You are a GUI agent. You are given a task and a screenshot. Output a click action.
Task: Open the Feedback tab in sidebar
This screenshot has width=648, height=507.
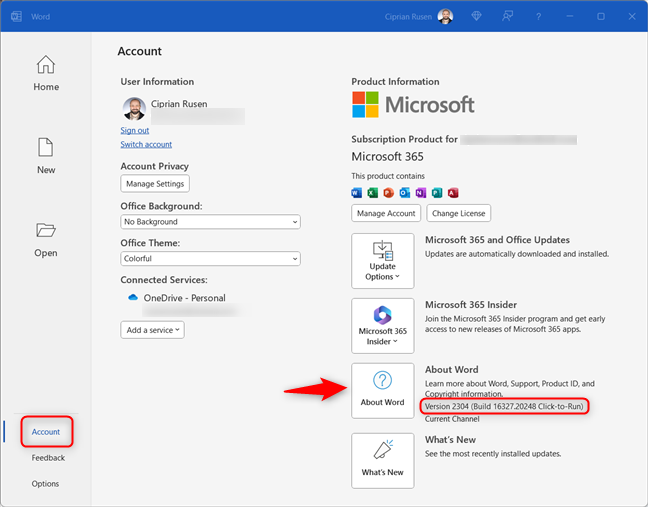click(48, 458)
